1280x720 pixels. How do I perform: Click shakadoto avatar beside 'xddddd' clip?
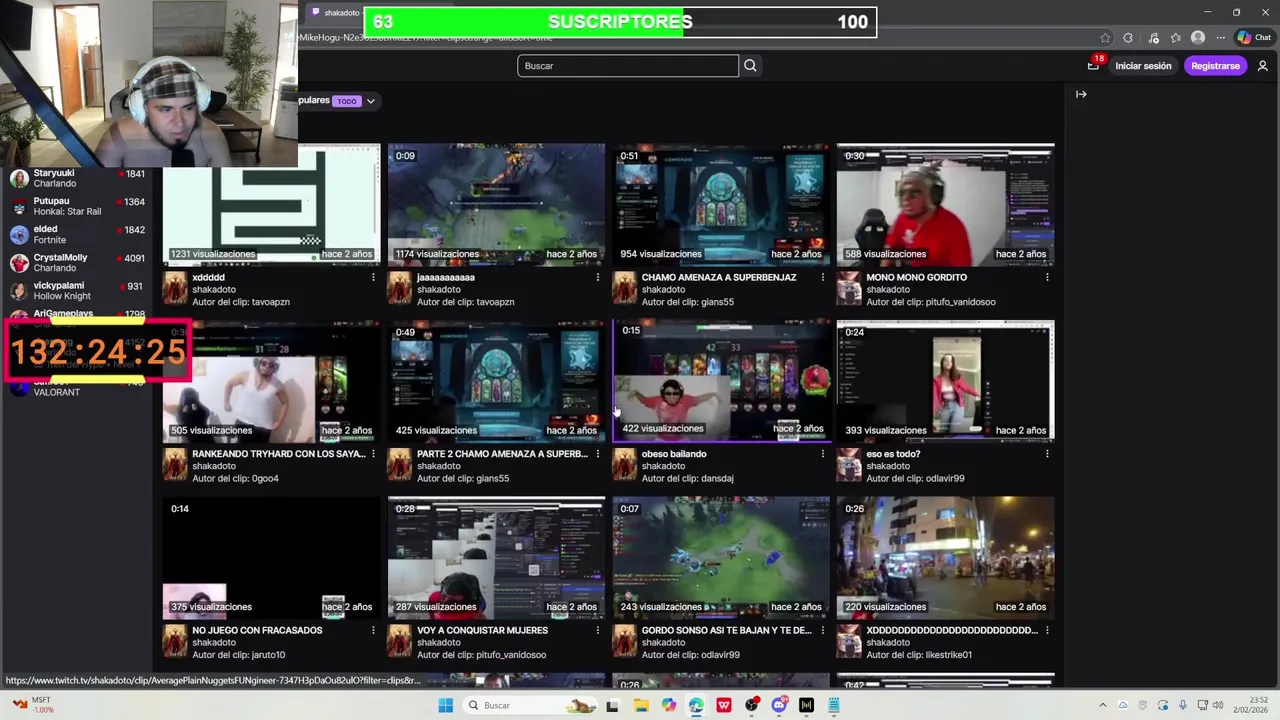pyautogui.click(x=175, y=289)
